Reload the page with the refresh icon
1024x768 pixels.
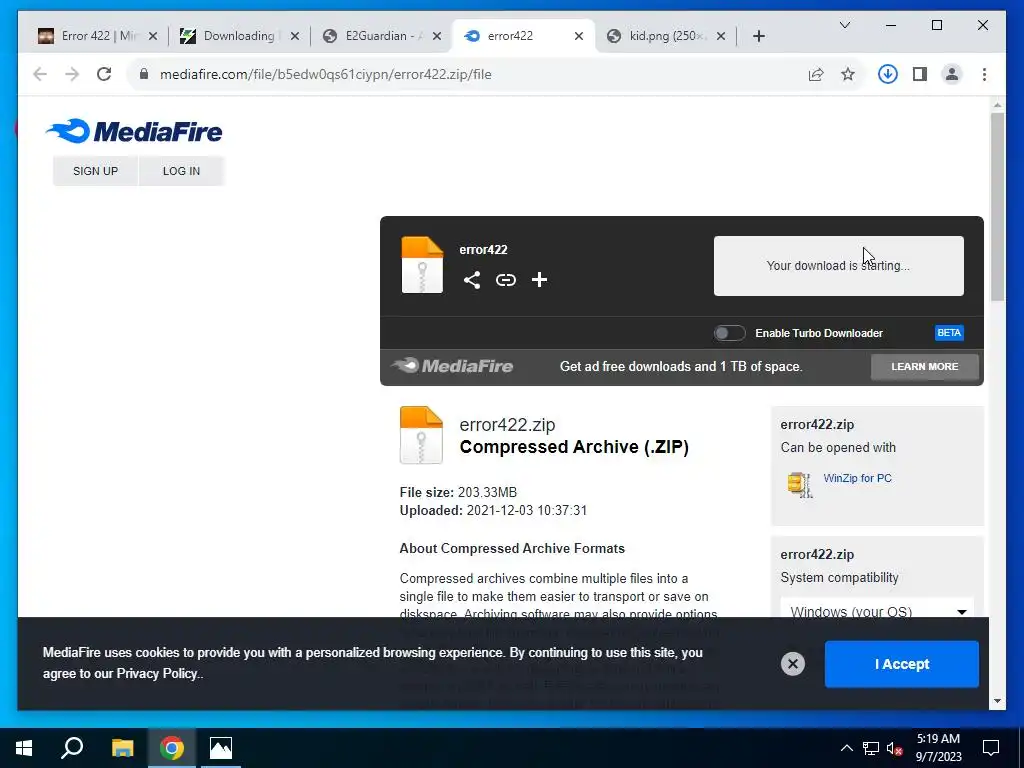tap(104, 74)
